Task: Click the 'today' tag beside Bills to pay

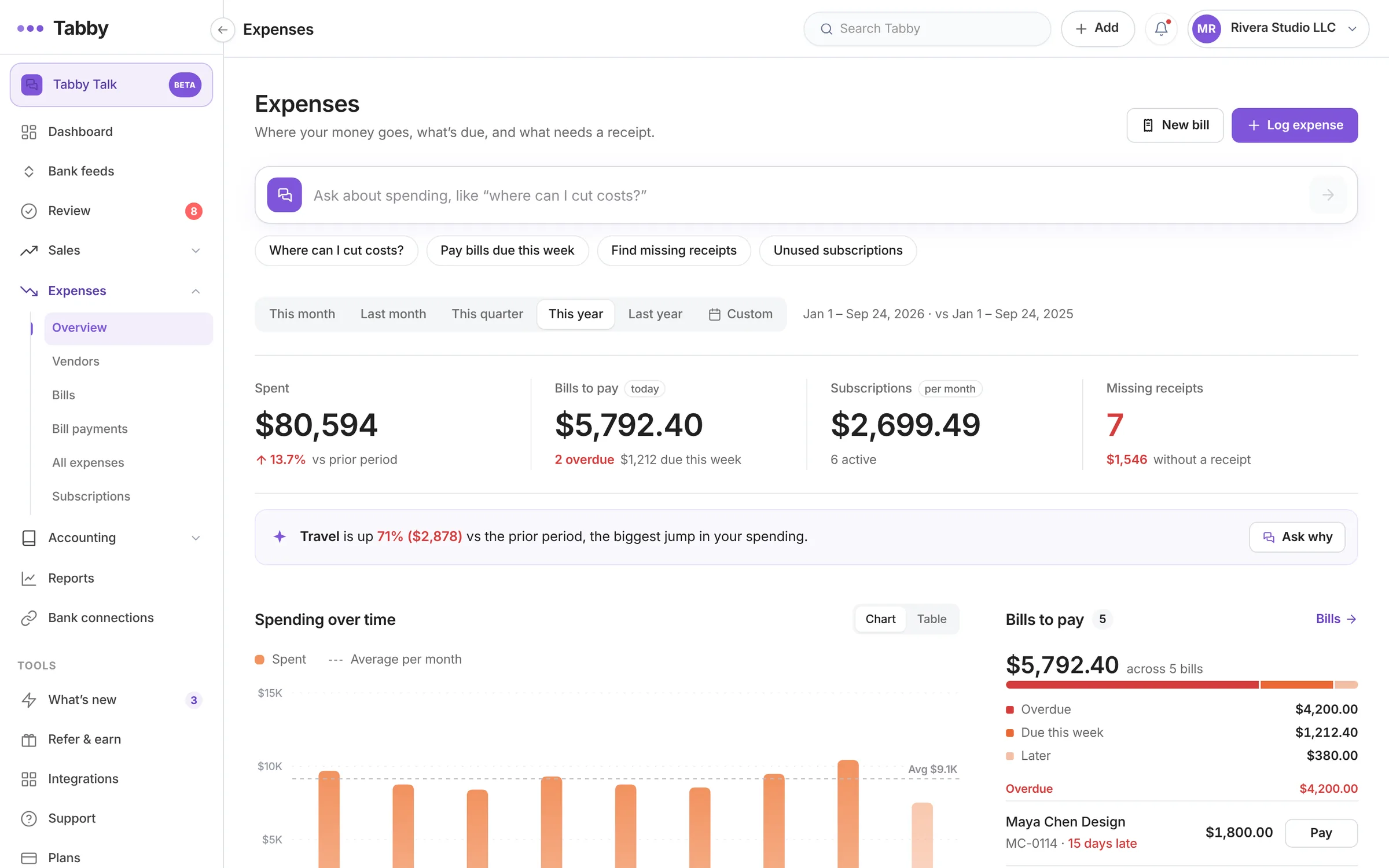Action: click(644, 389)
